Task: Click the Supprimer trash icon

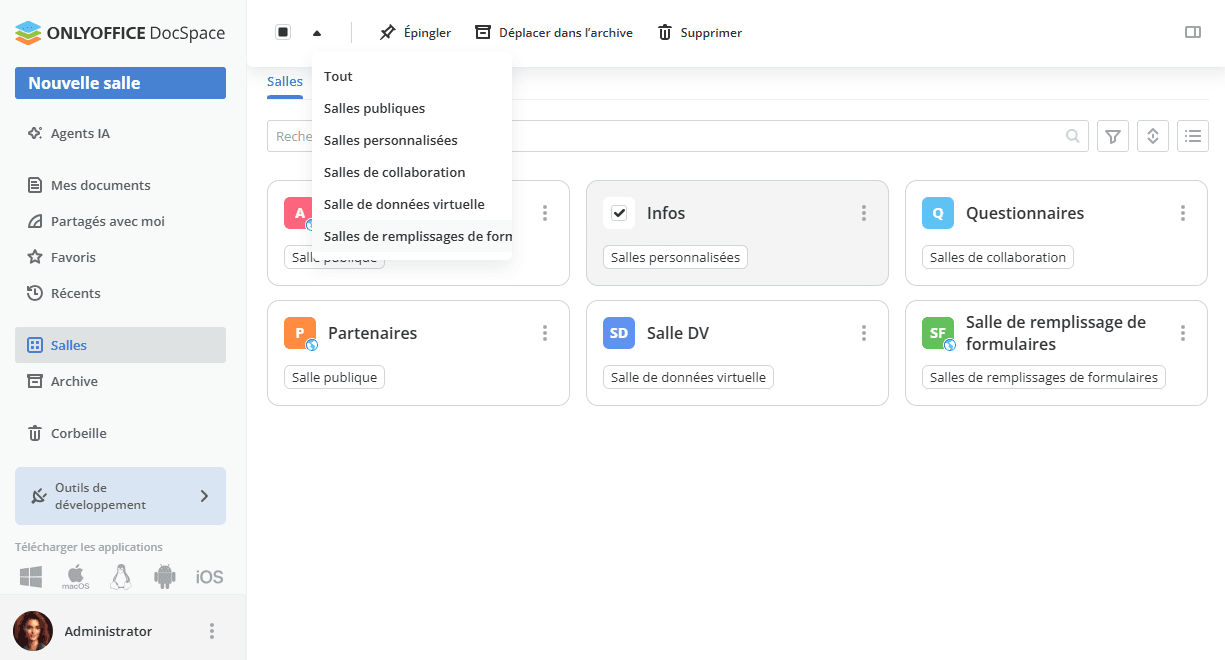Action: click(x=665, y=32)
